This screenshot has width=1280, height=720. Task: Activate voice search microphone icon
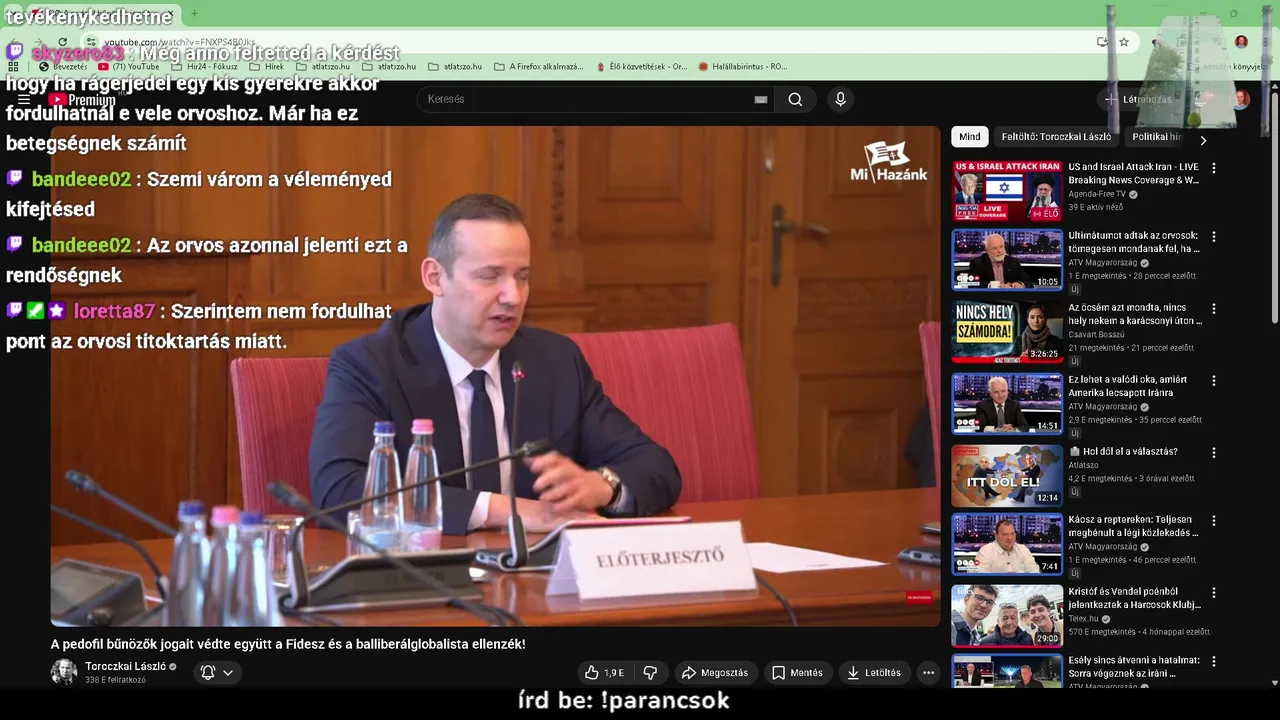(x=840, y=99)
